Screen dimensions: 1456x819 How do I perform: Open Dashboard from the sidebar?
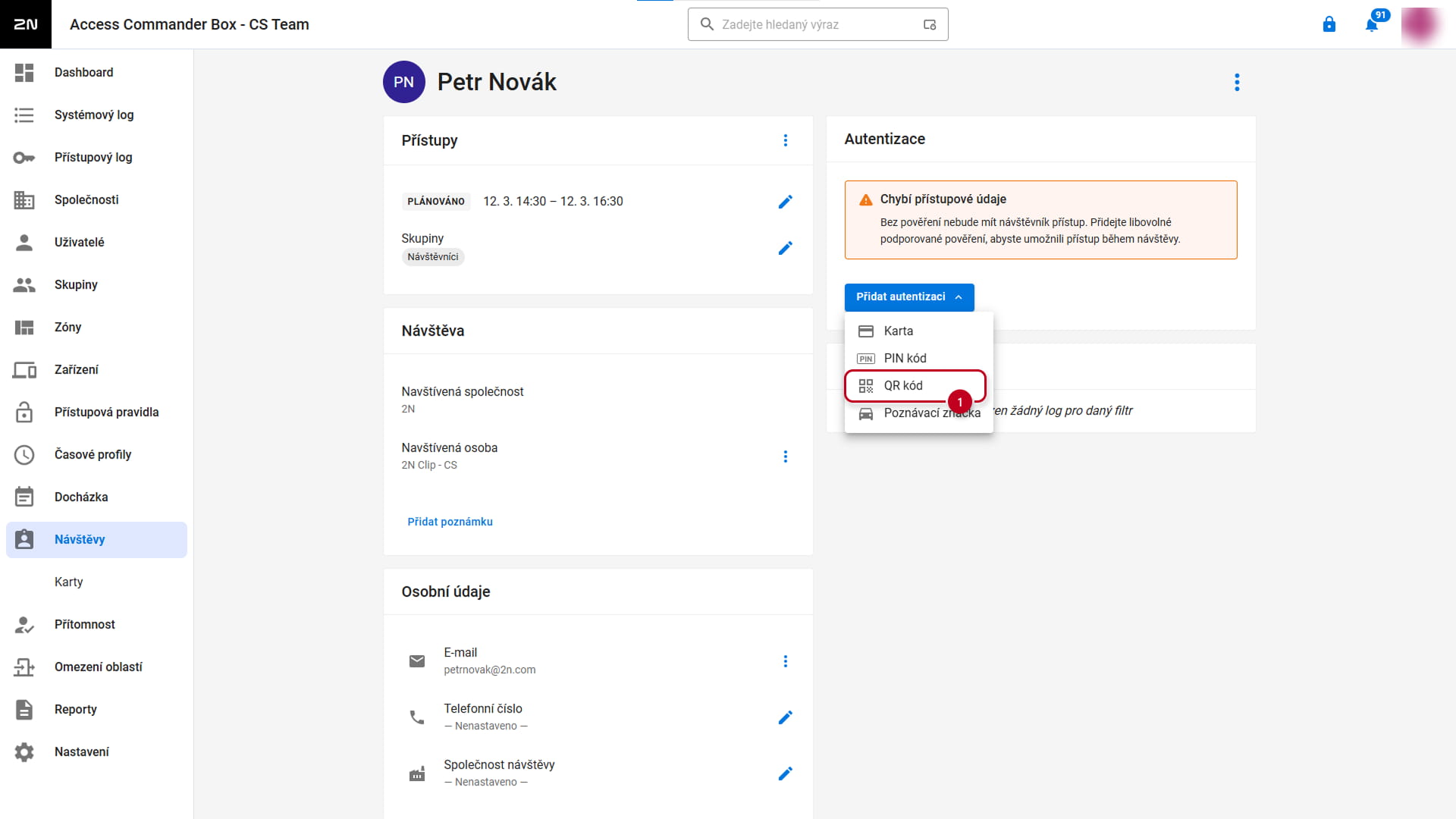(96, 73)
